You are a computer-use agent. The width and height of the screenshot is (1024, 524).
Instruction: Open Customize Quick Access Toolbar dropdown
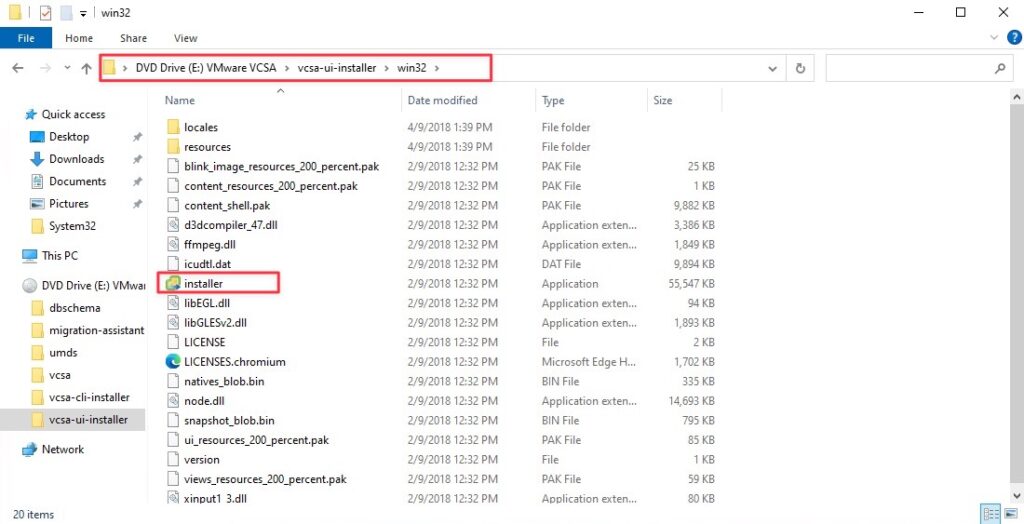point(84,13)
